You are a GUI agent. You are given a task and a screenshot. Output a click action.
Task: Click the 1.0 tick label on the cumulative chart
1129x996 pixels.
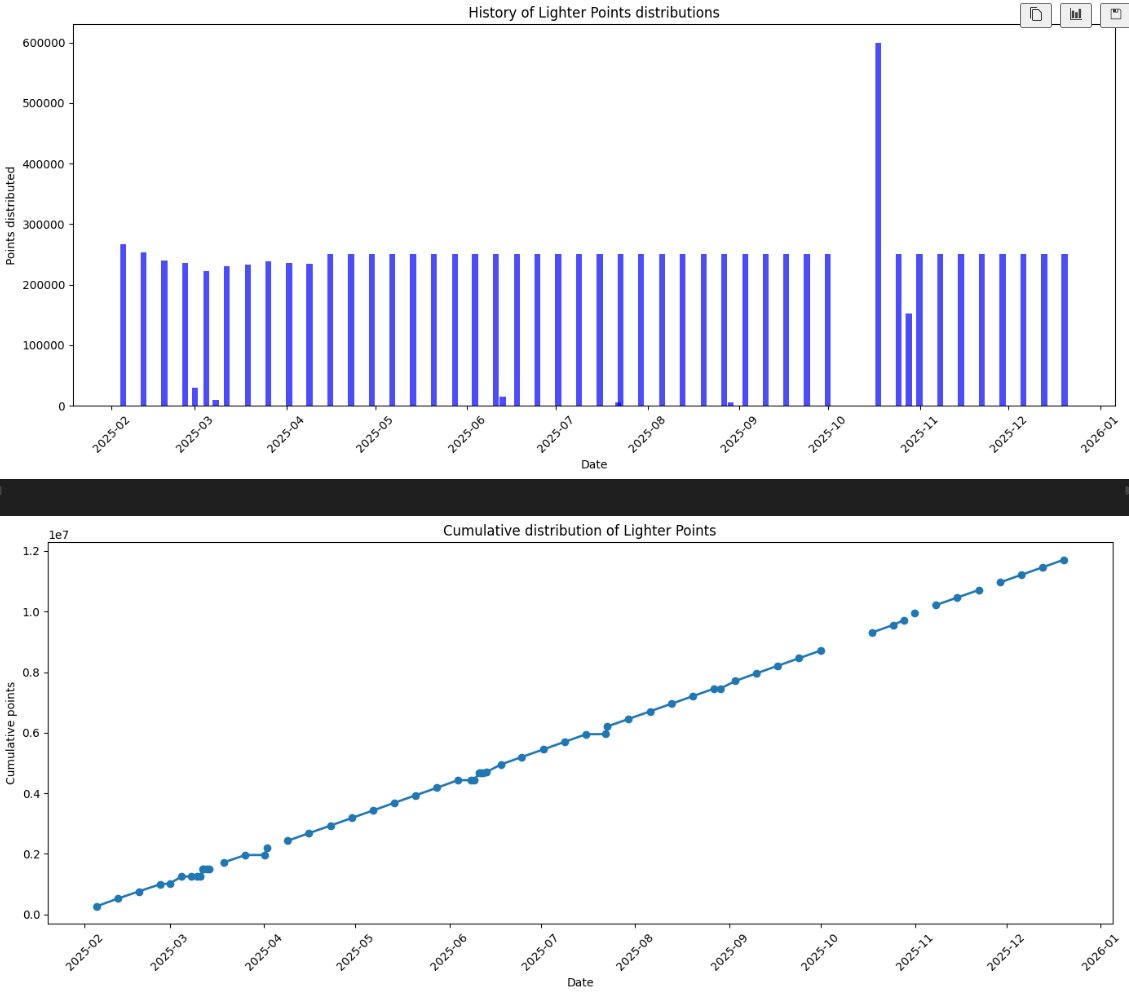(32, 612)
